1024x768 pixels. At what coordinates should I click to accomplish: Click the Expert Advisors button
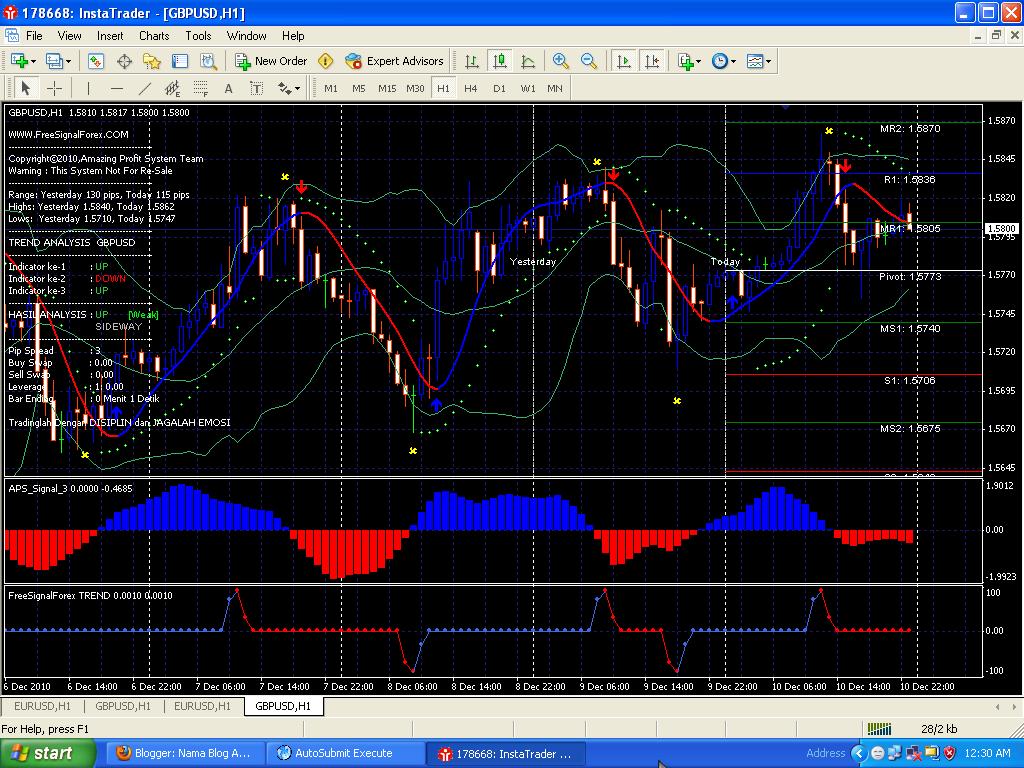pos(394,61)
